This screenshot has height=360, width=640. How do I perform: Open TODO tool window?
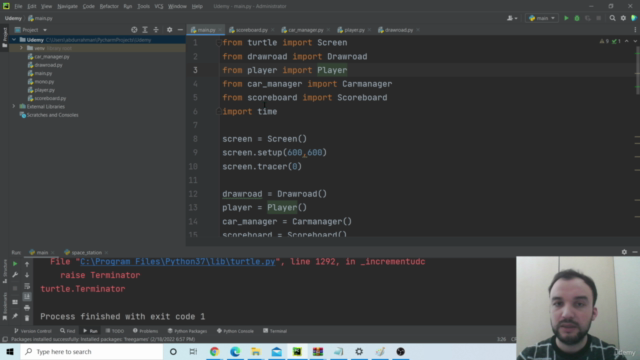(115, 331)
